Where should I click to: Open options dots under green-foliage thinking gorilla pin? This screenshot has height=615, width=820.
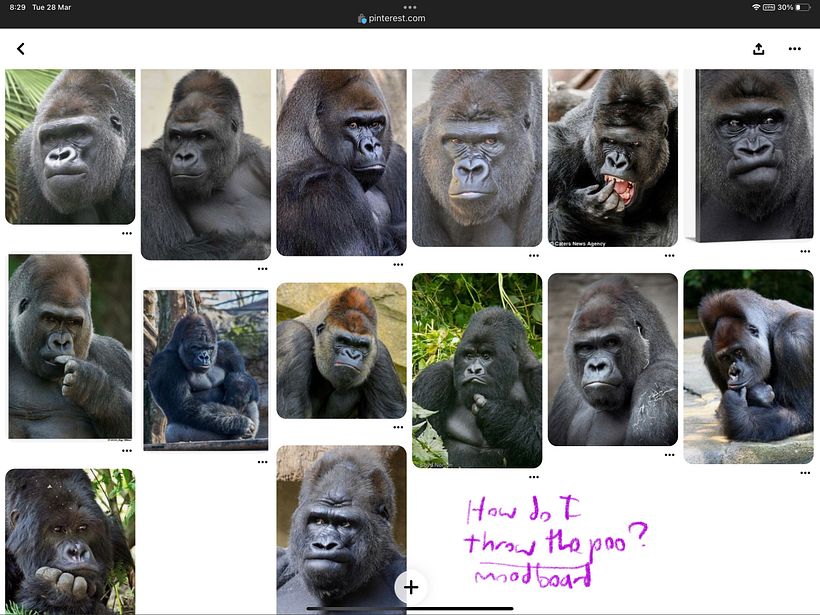click(x=533, y=477)
